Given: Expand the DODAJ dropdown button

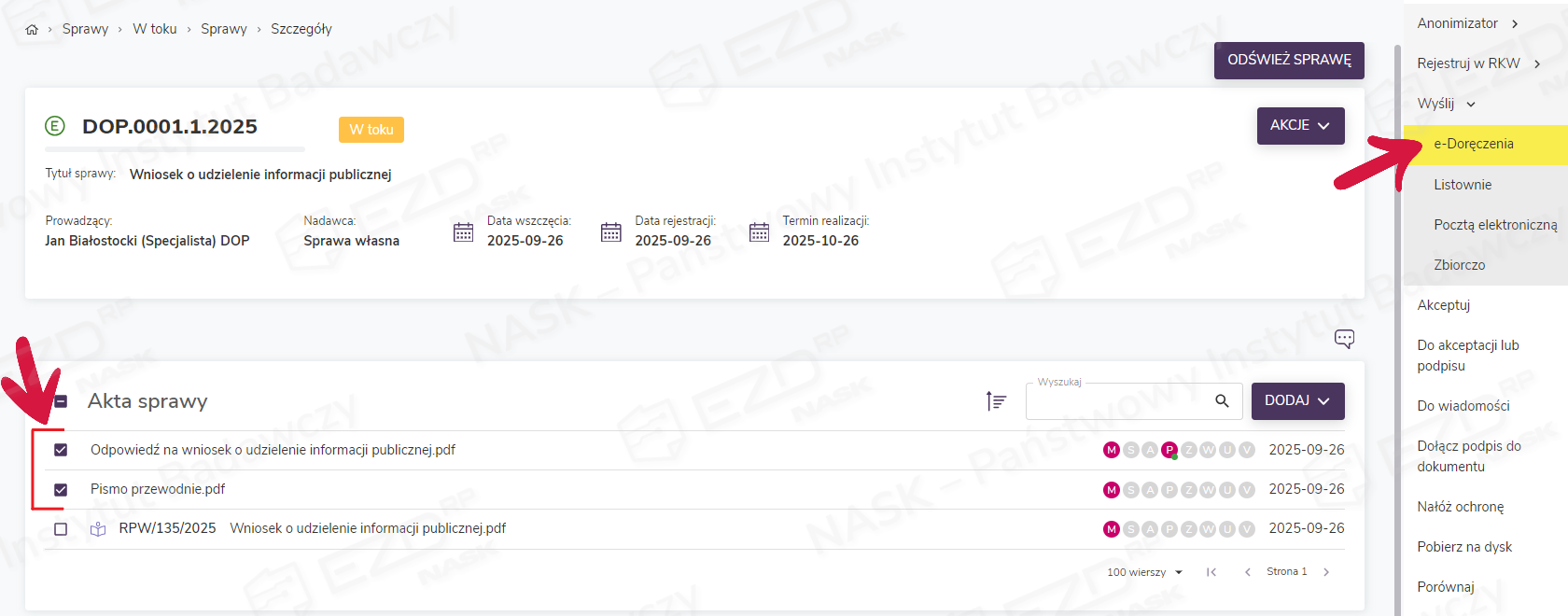Looking at the screenshot, I should pyautogui.click(x=1297, y=401).
